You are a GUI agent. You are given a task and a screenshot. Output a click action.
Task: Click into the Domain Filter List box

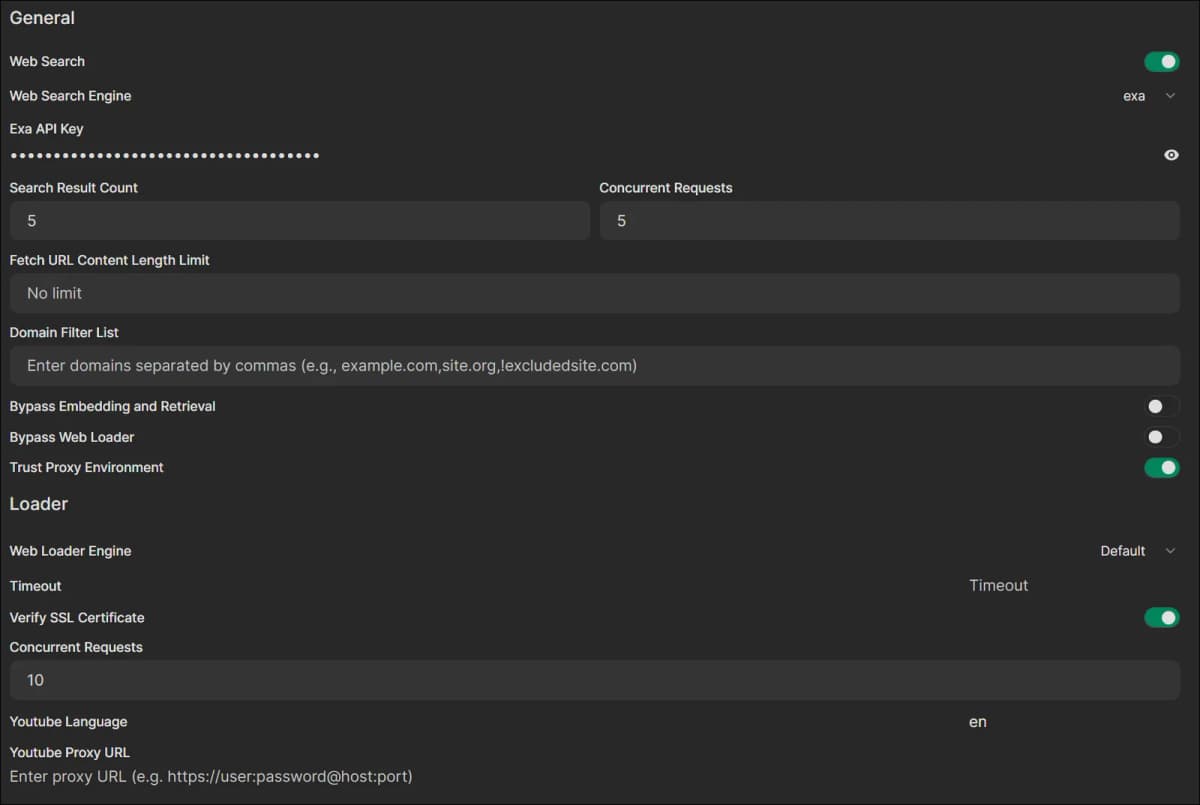pyautogui.click(x=595, y=366)
